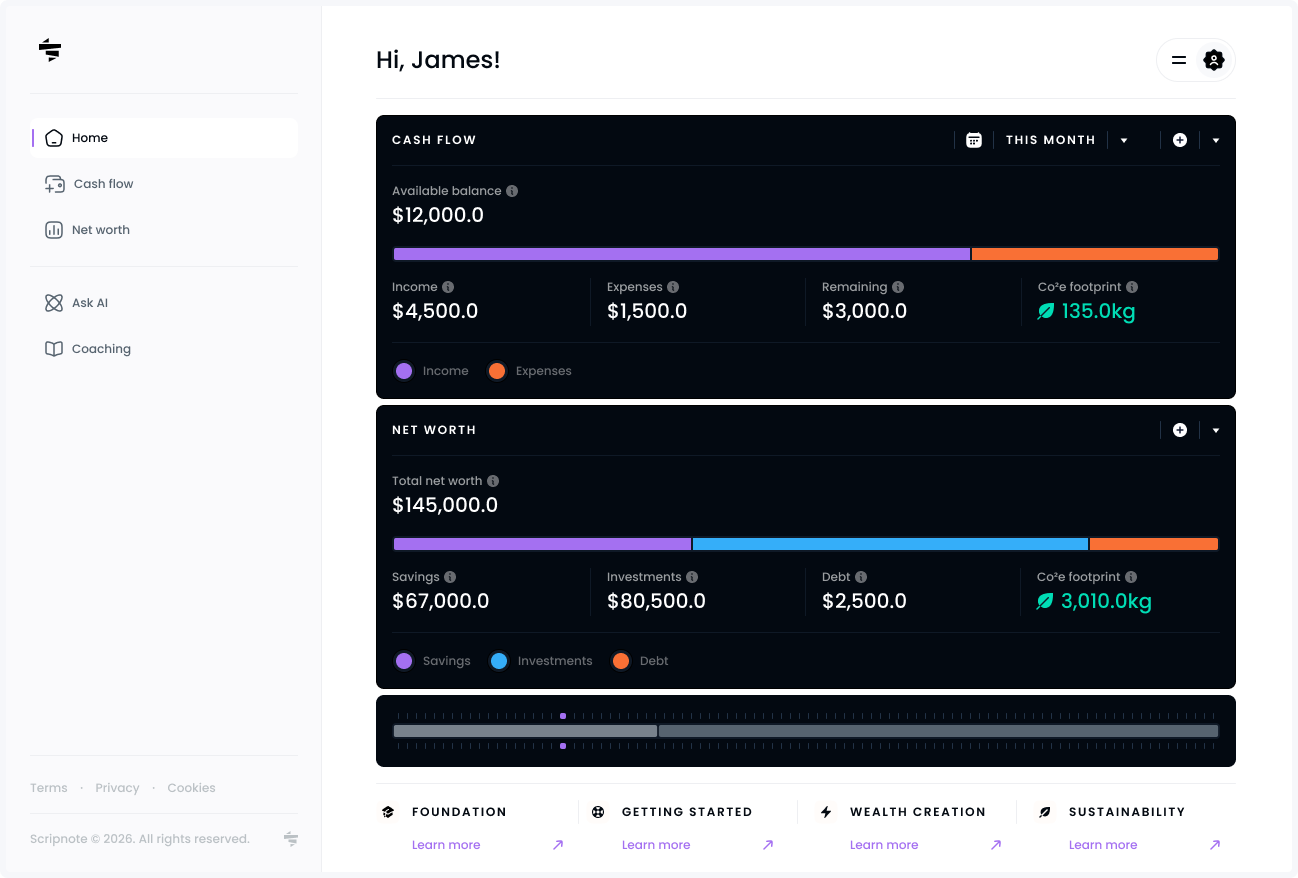Click the purple marker on the timeline slider

click(563, 716)
